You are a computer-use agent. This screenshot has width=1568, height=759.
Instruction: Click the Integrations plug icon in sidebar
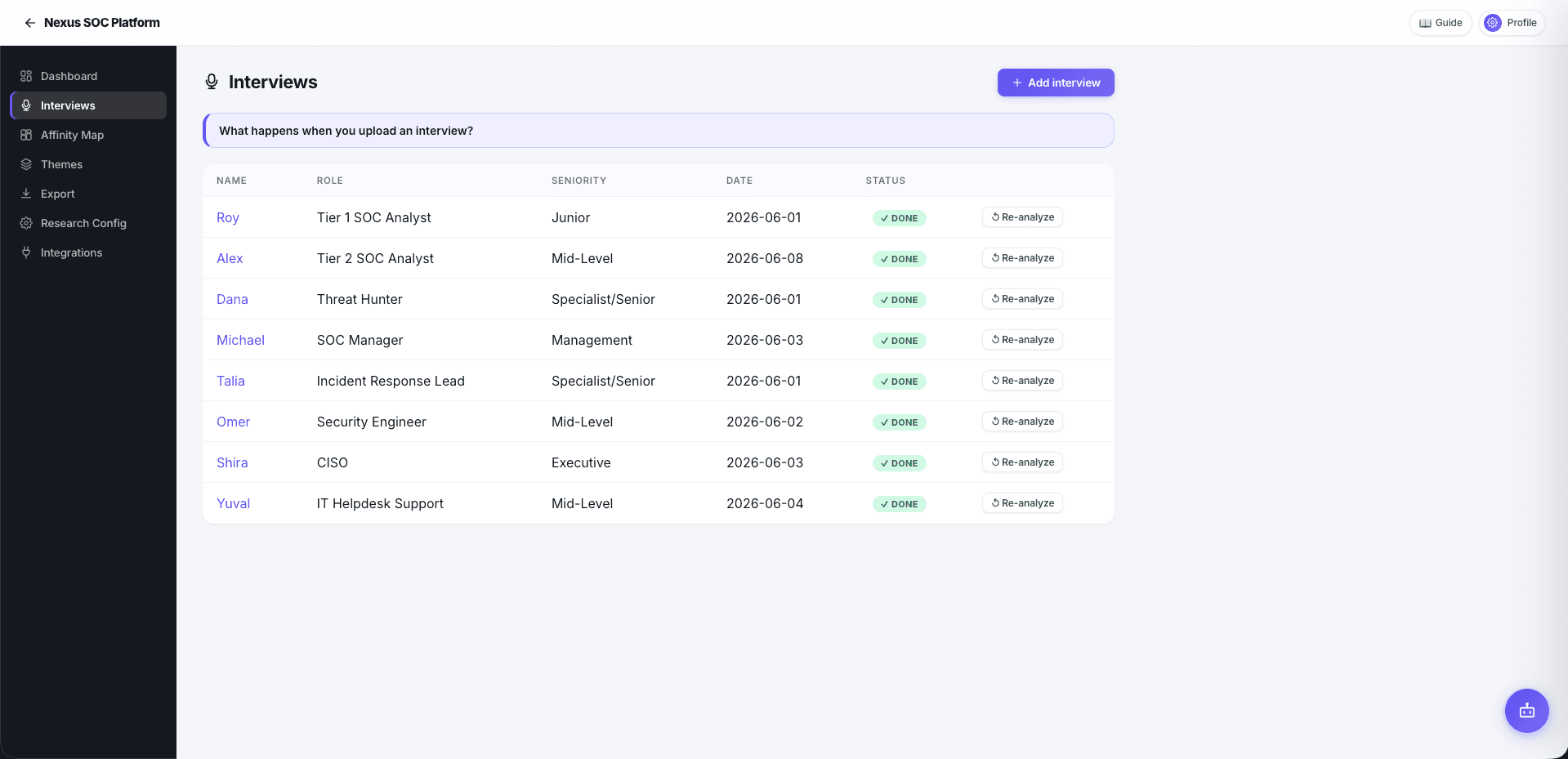[26, 252]
